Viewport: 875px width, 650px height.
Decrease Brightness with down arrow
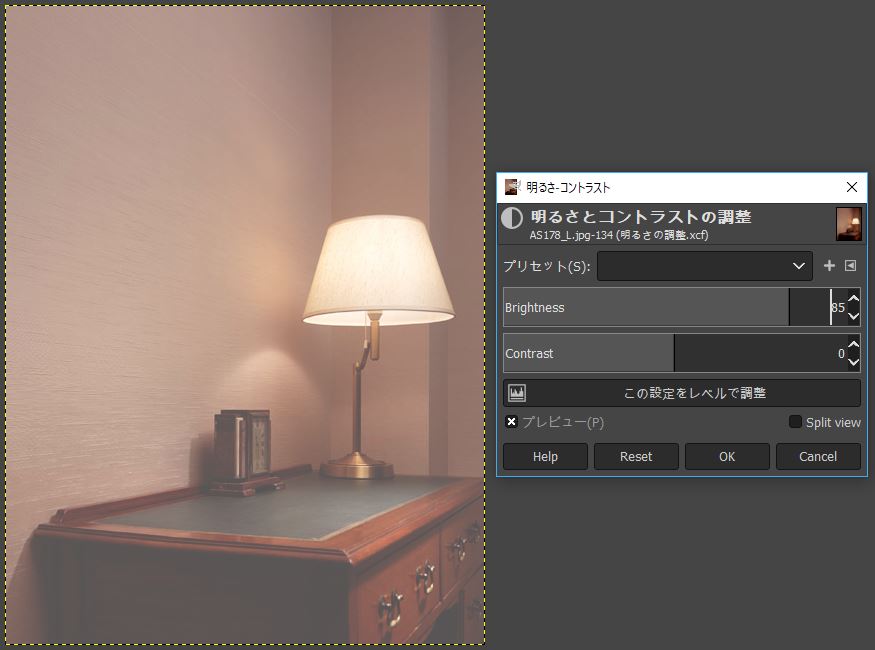[x=853, y=316]
